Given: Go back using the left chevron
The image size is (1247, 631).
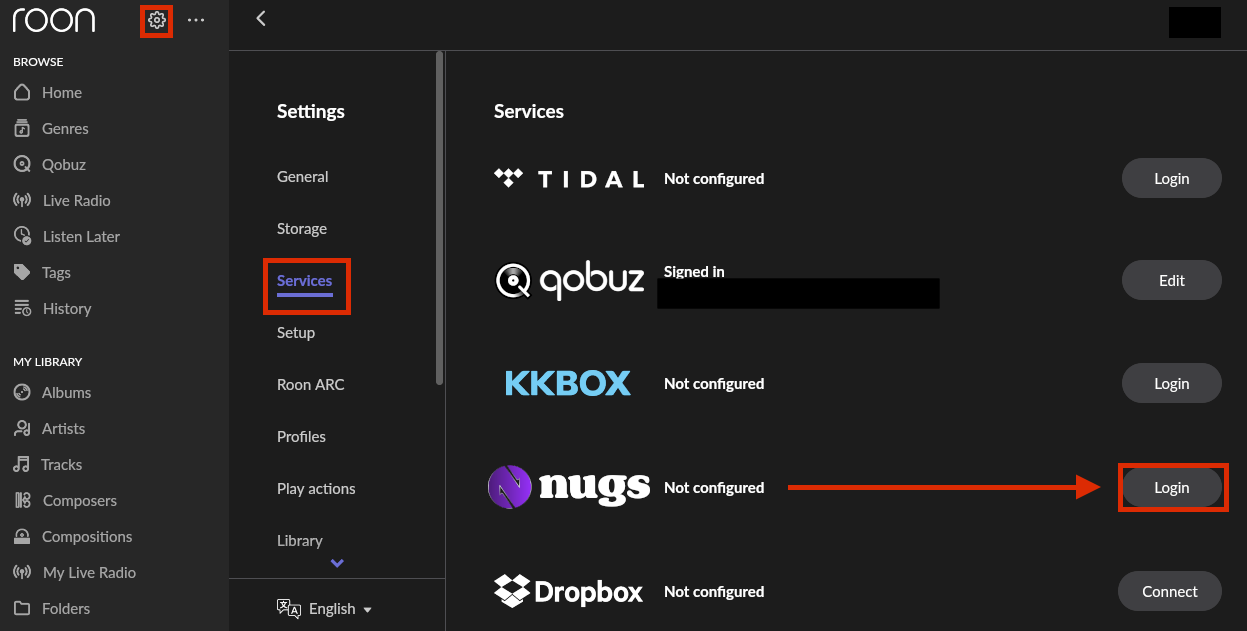Looking at the screenshot, I should tap(261, 18).
